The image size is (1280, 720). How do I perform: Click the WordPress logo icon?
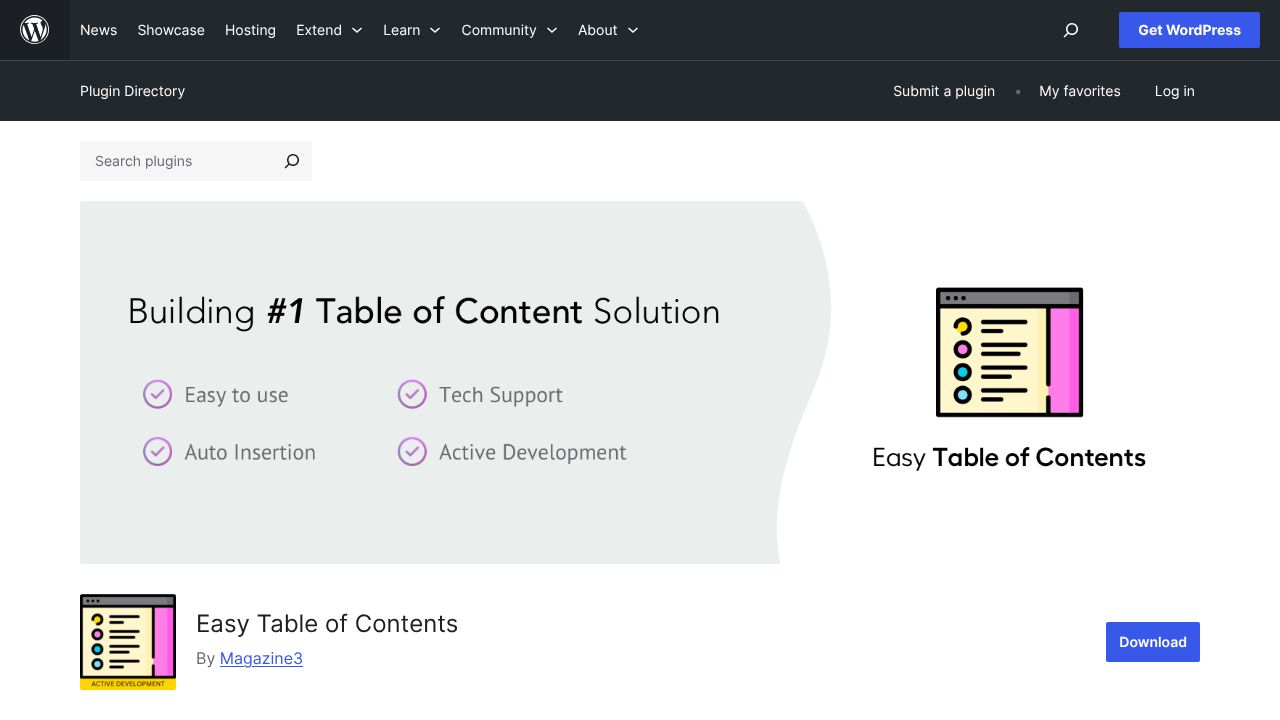34,30
